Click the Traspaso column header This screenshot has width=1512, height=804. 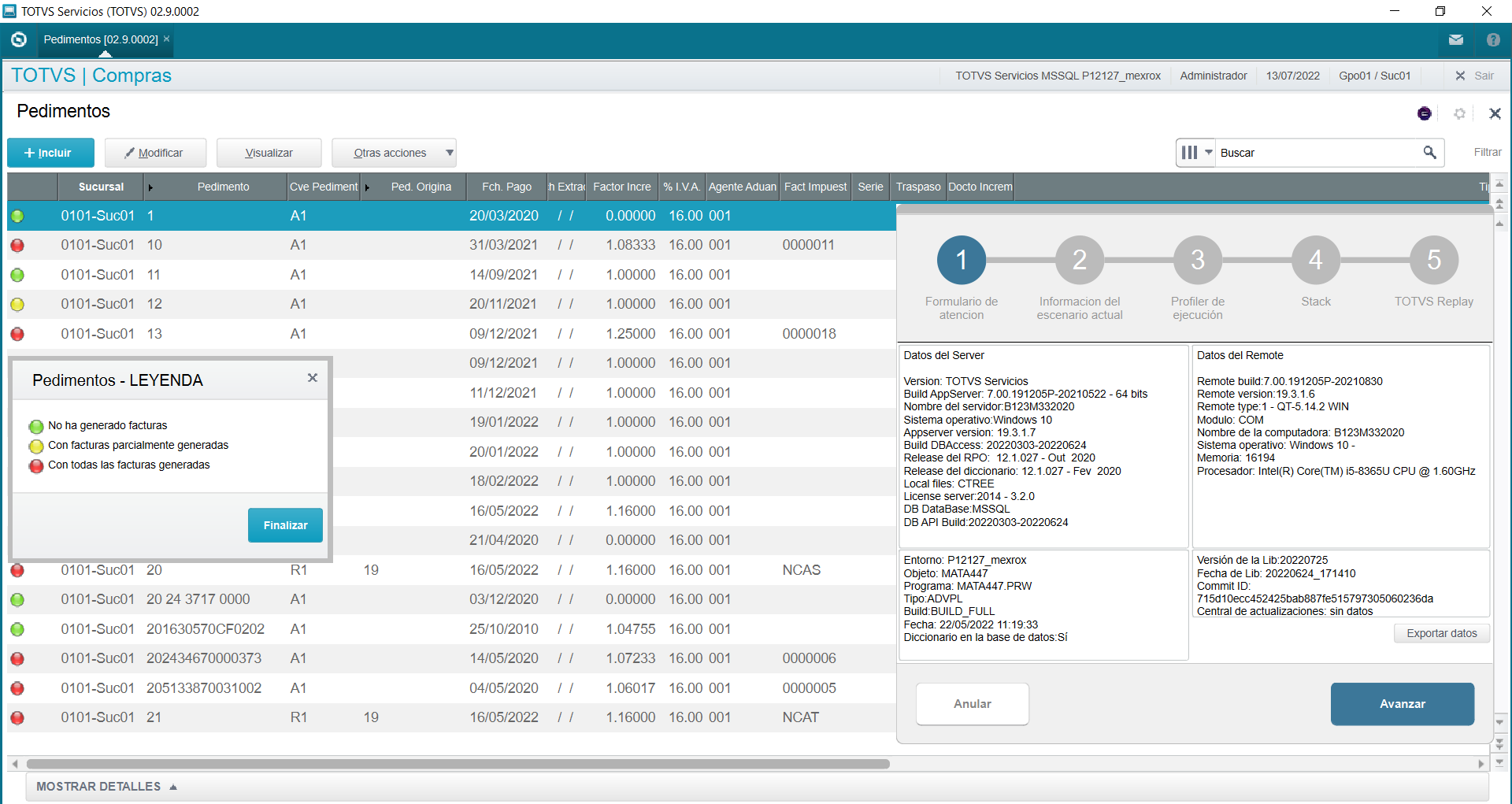pos(917,187)
